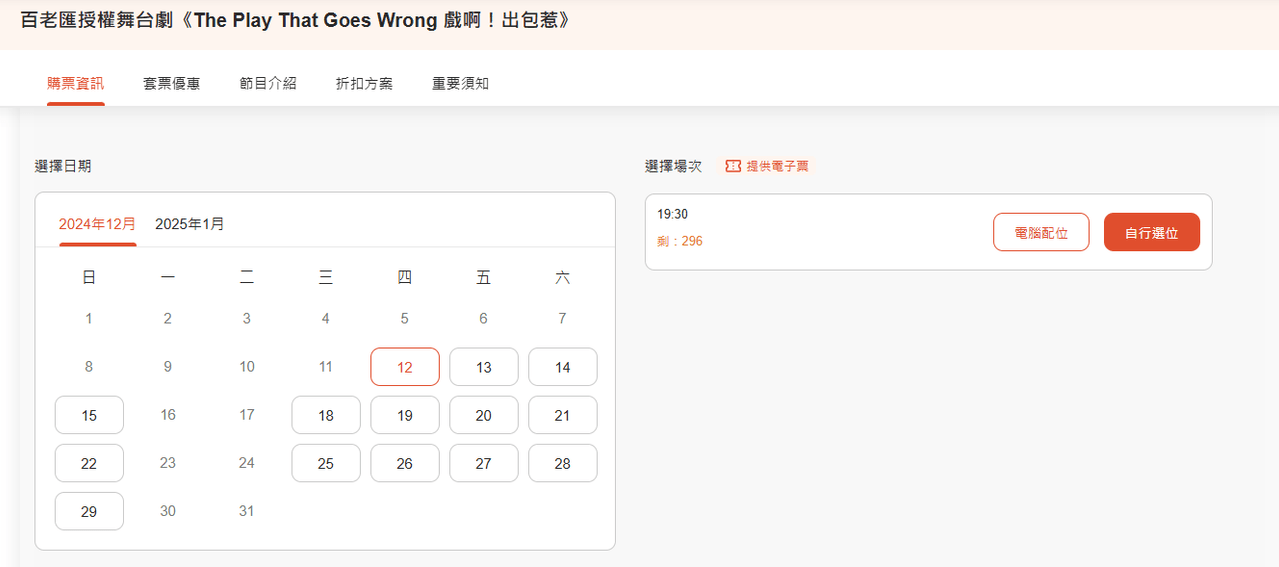Go to the 重要須知 tab
Viewport: 1279px width, 567px height.
pos(460,84)
